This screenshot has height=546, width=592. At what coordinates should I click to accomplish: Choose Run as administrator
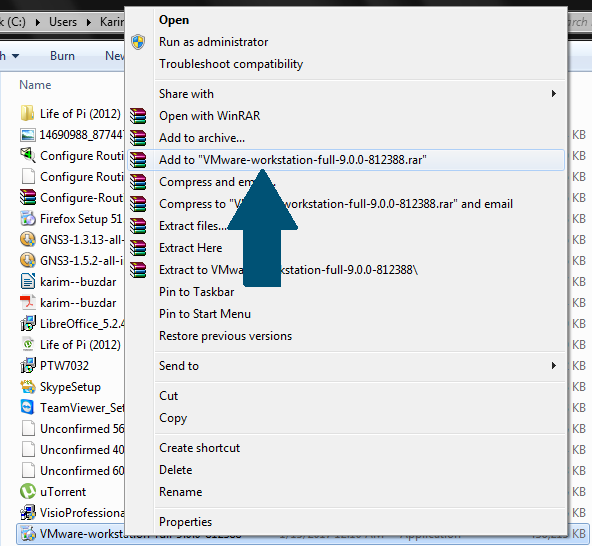(345, 42)
